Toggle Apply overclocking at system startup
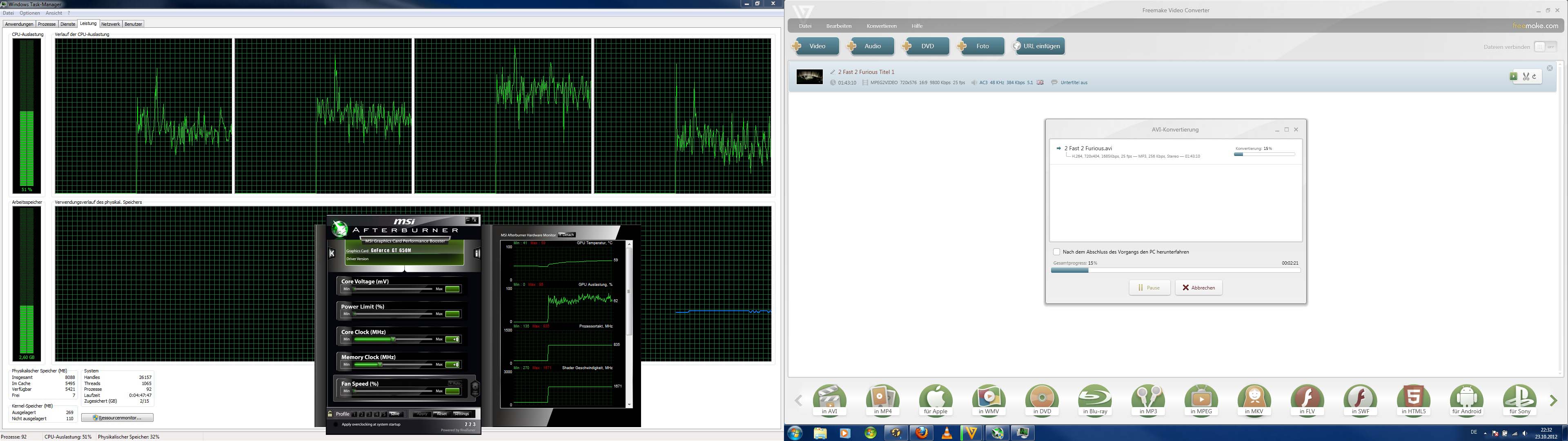Viewport: 1568px width, 441px height. click(335, 425)
